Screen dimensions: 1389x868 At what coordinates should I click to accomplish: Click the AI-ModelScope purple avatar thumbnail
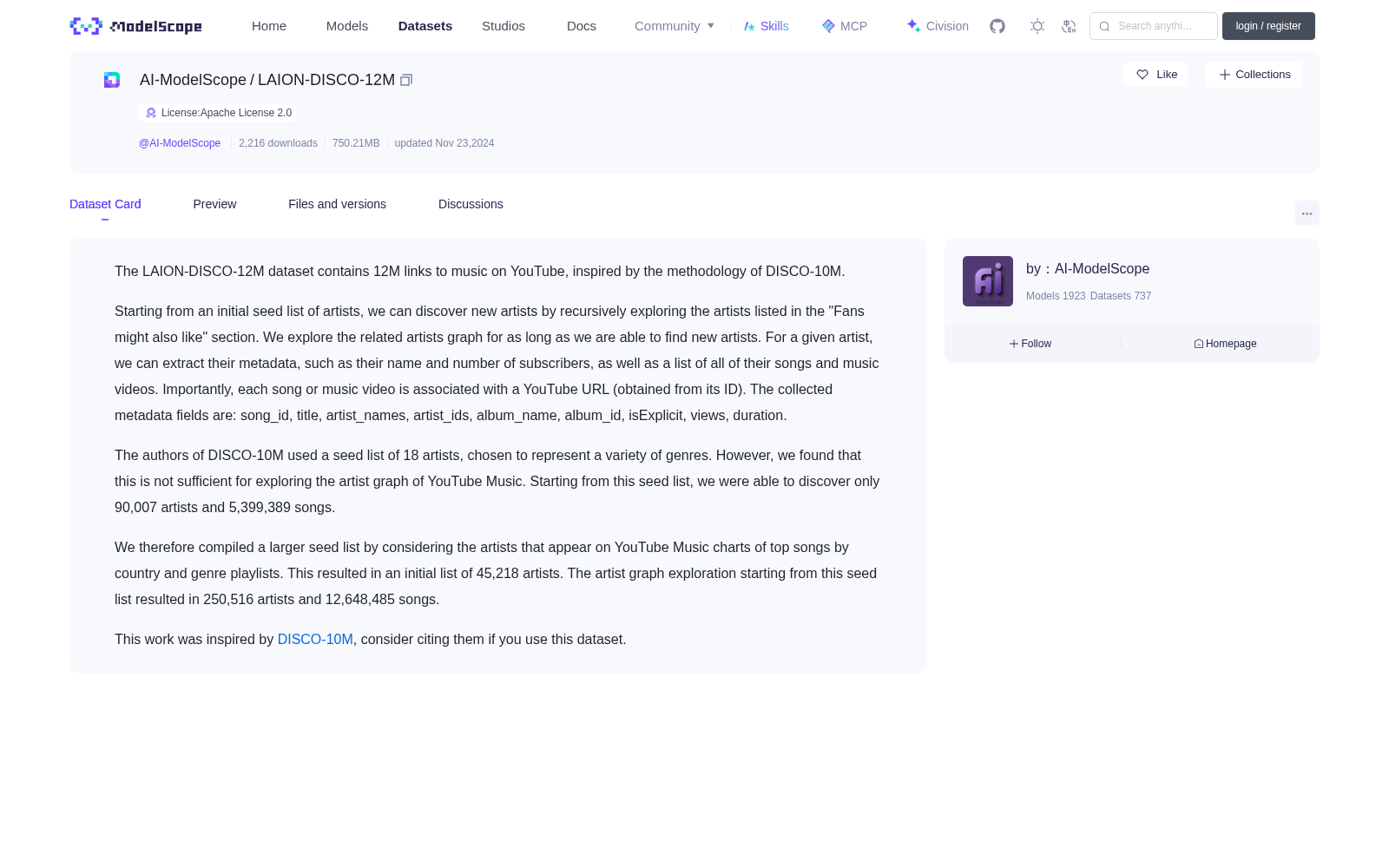988,281
